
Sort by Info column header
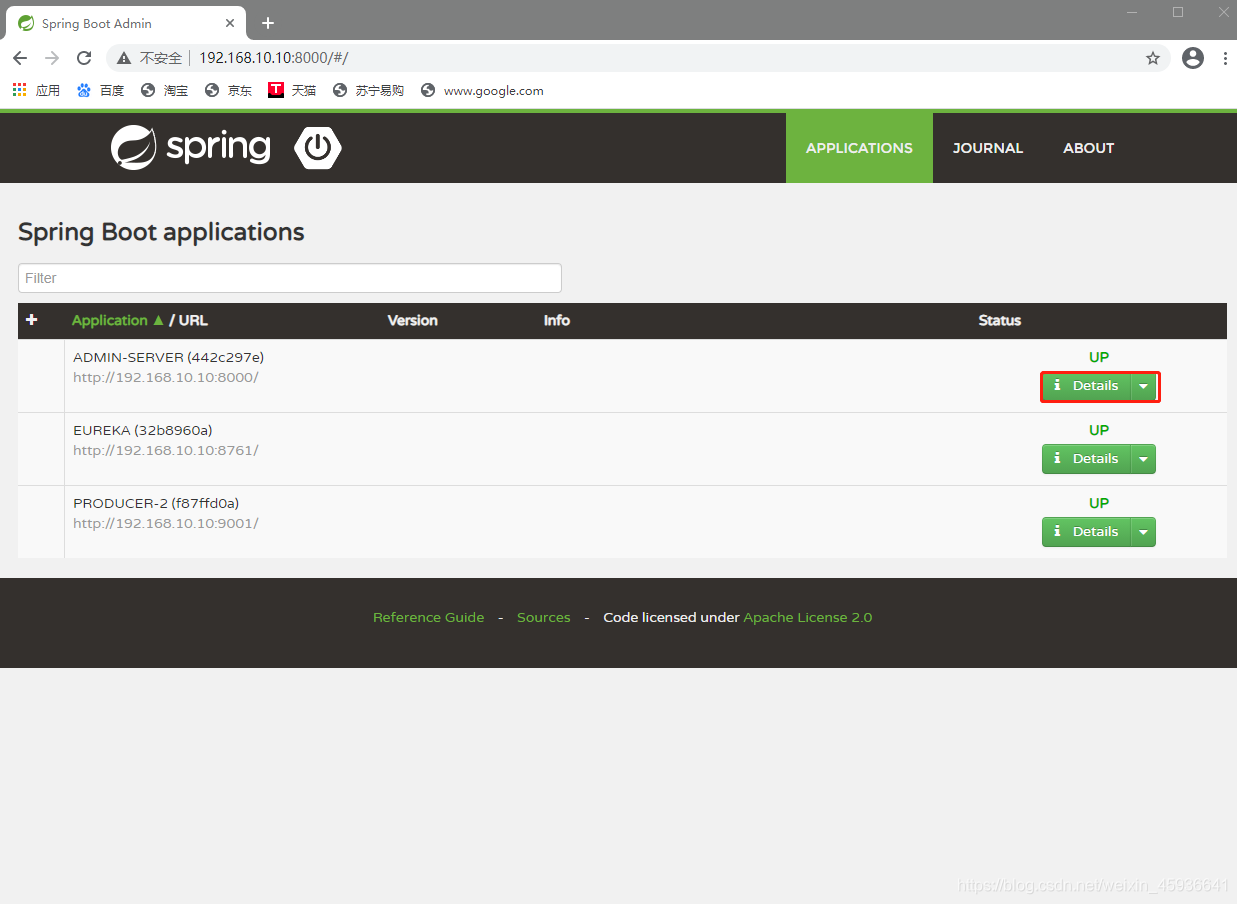[557, 320]
